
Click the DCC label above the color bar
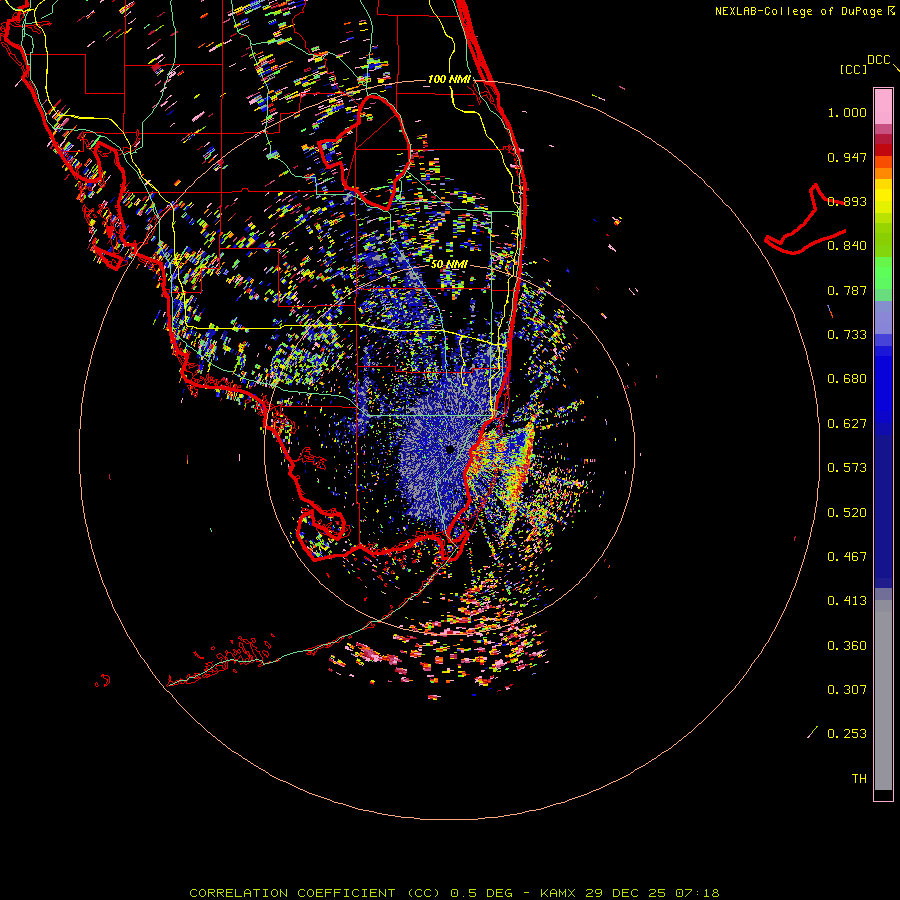(x=878, y=60)
